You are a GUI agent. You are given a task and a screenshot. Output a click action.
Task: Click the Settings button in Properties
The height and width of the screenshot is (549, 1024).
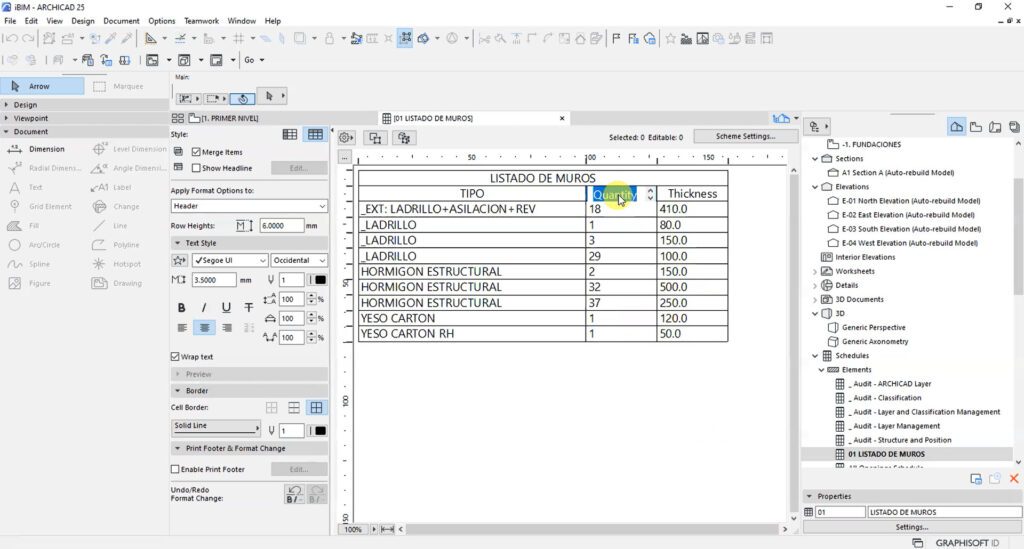(x=912, y=527)
